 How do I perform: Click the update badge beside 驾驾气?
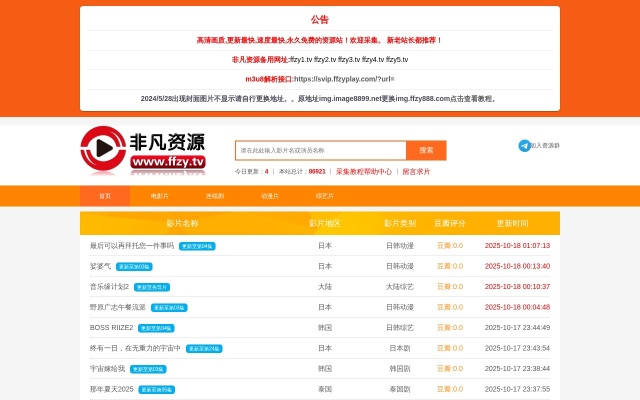tap(134, 267)
